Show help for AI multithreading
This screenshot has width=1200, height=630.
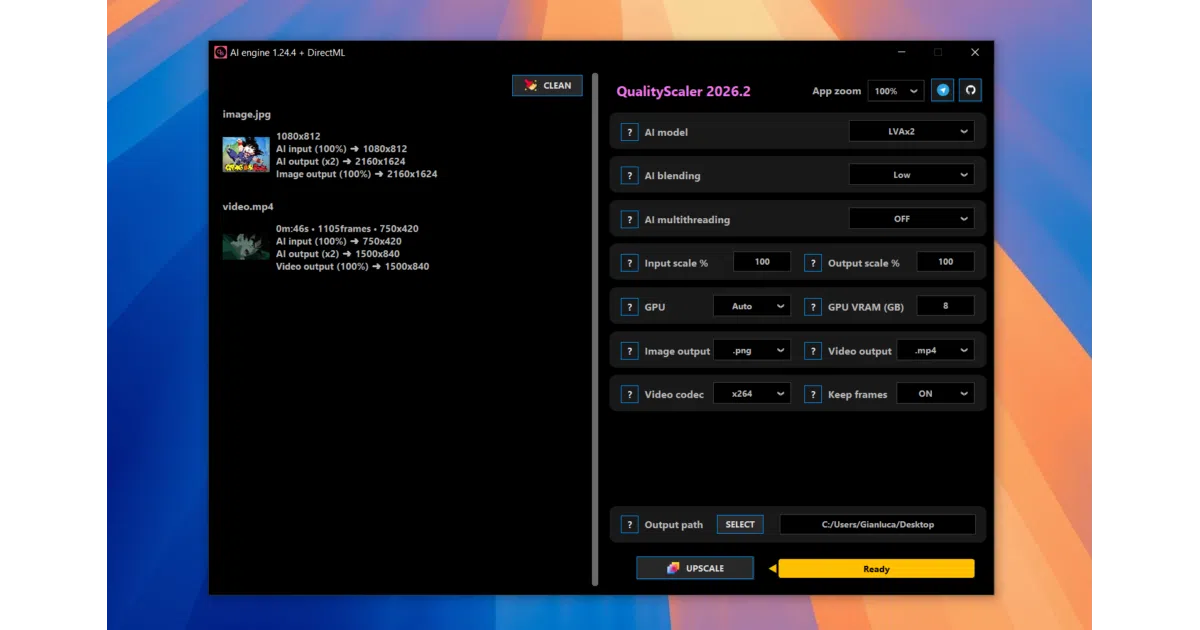point(629,219)
